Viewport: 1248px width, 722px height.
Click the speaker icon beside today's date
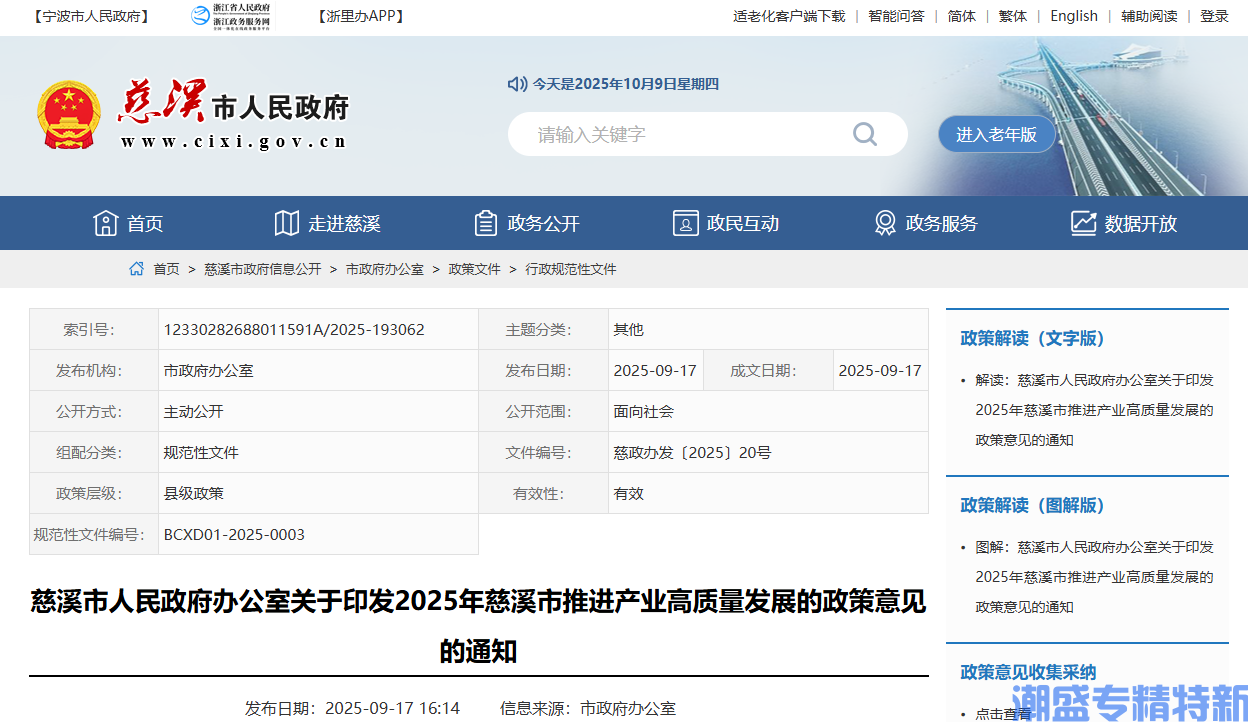point(516,84)
